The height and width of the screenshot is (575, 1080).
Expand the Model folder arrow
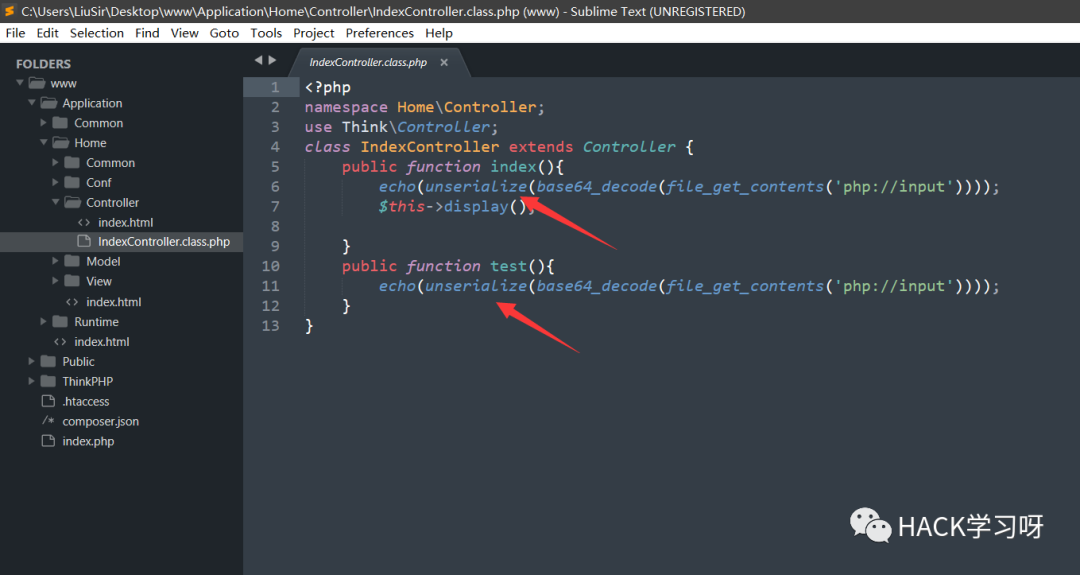pos(55,261)
